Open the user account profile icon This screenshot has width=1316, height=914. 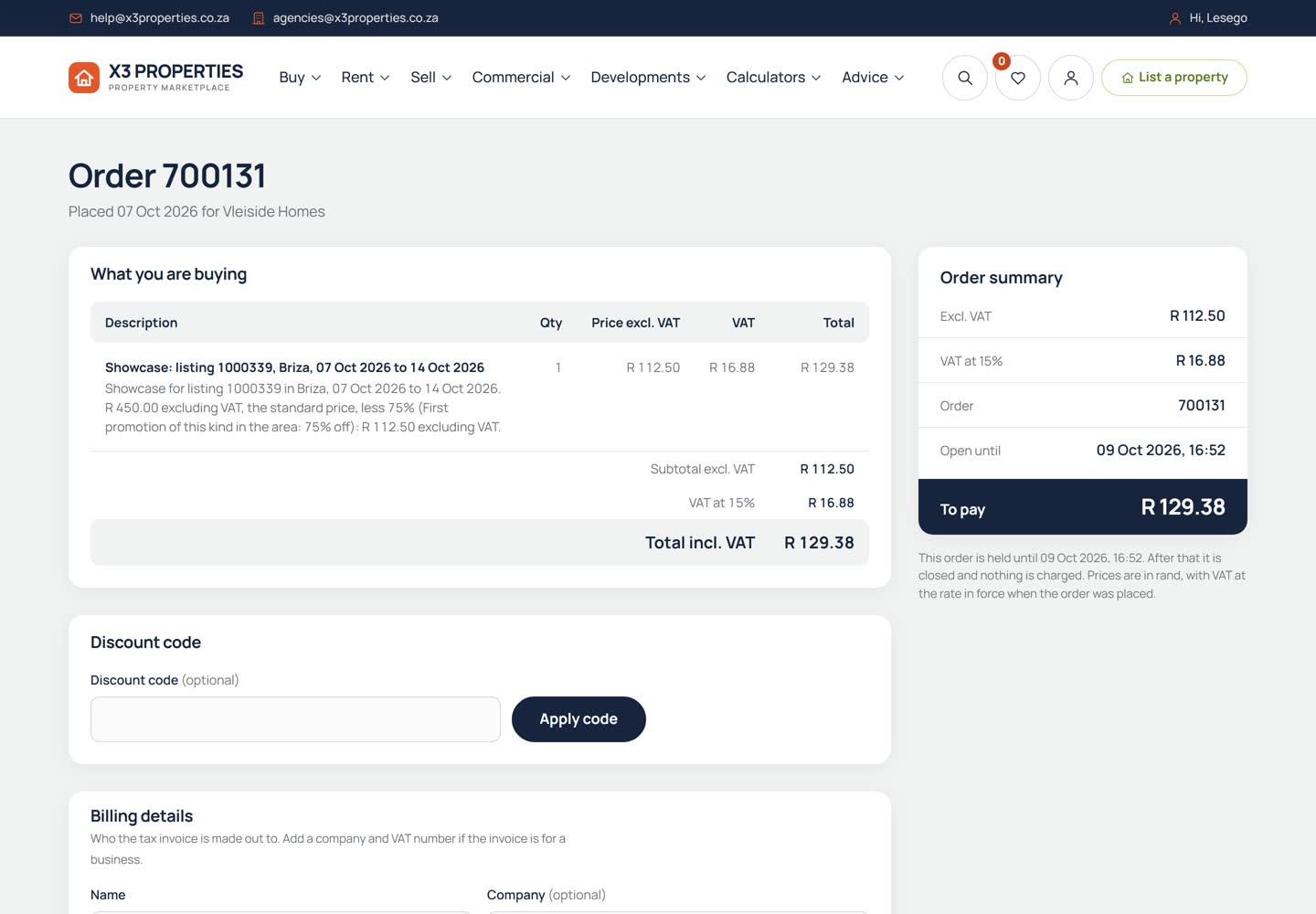click(1071, 78)
